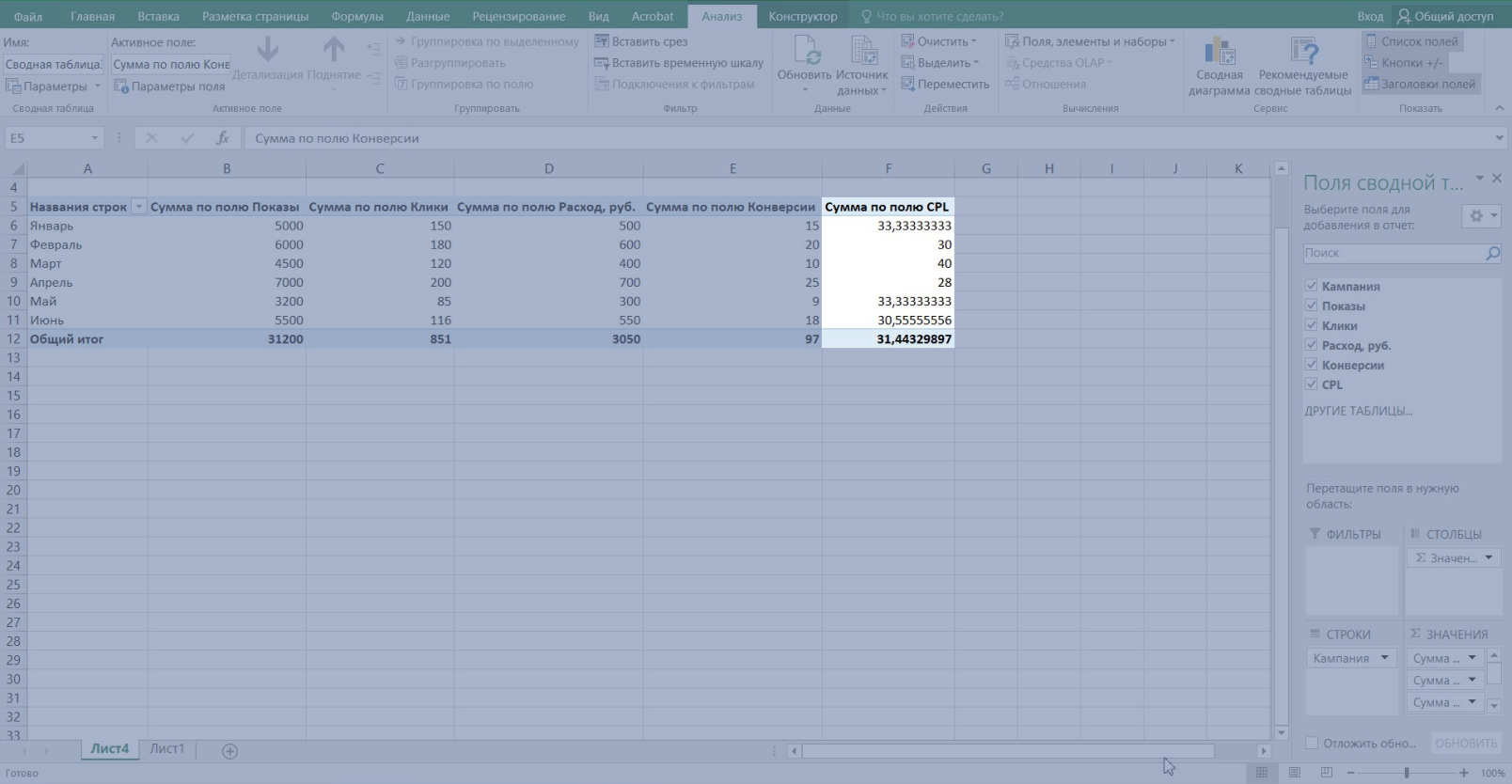The height and width of the screenshot is (784, 1512).
Task: Click the search magnifier in fields pane
Action: 1492,253
